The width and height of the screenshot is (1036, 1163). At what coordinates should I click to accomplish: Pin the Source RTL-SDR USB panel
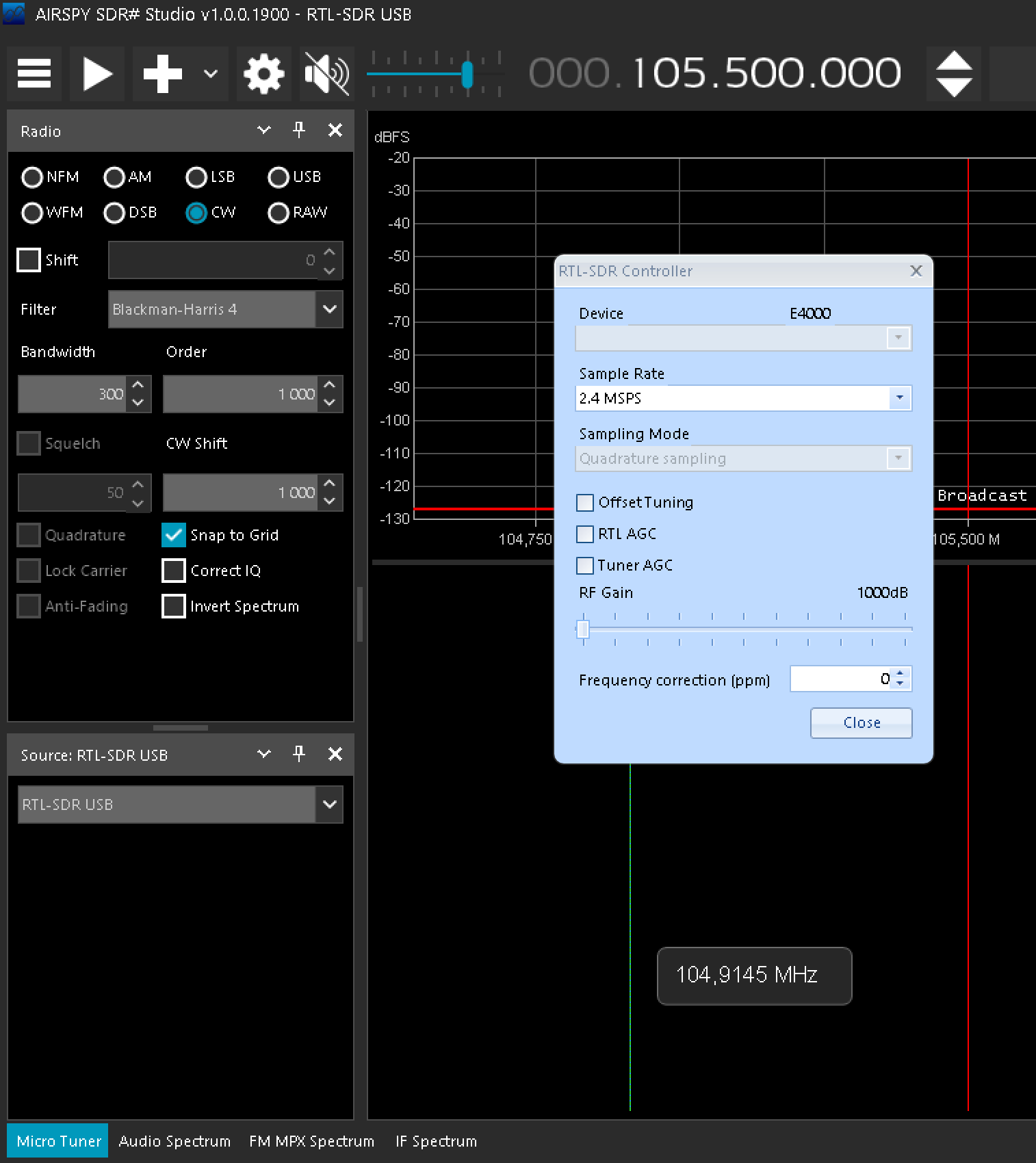tap(299, 754)
